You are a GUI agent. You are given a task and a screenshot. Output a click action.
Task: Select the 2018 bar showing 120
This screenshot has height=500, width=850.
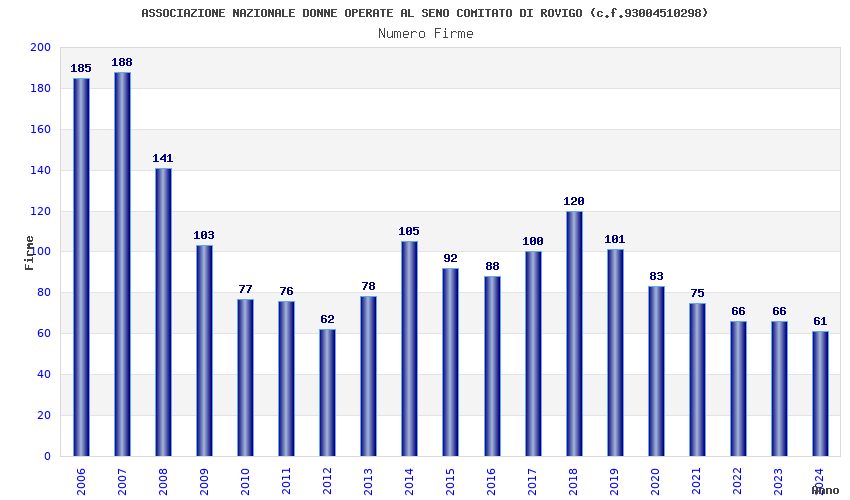574,334
